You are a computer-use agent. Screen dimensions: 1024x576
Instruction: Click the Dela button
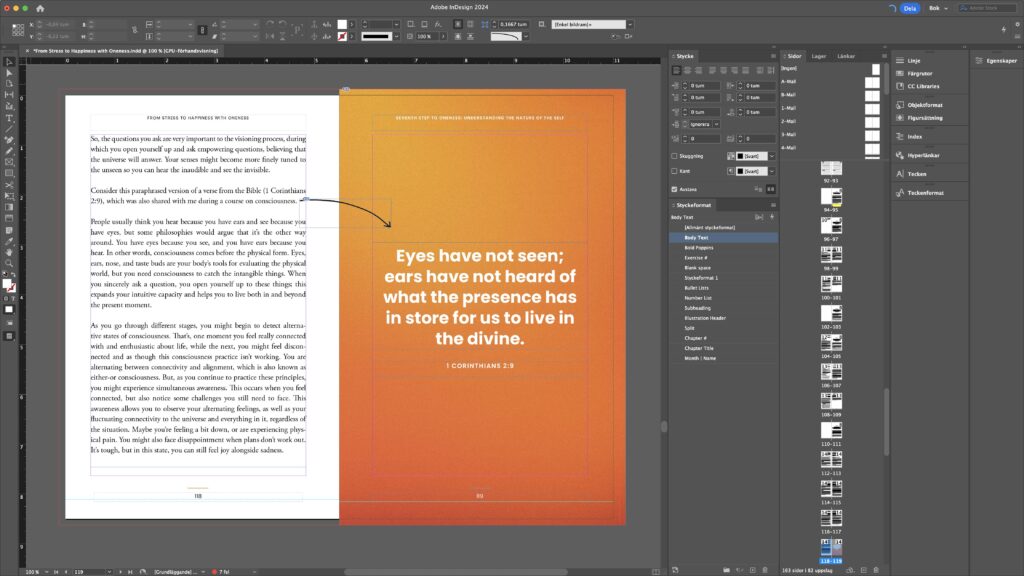click(x=910, y=8)
